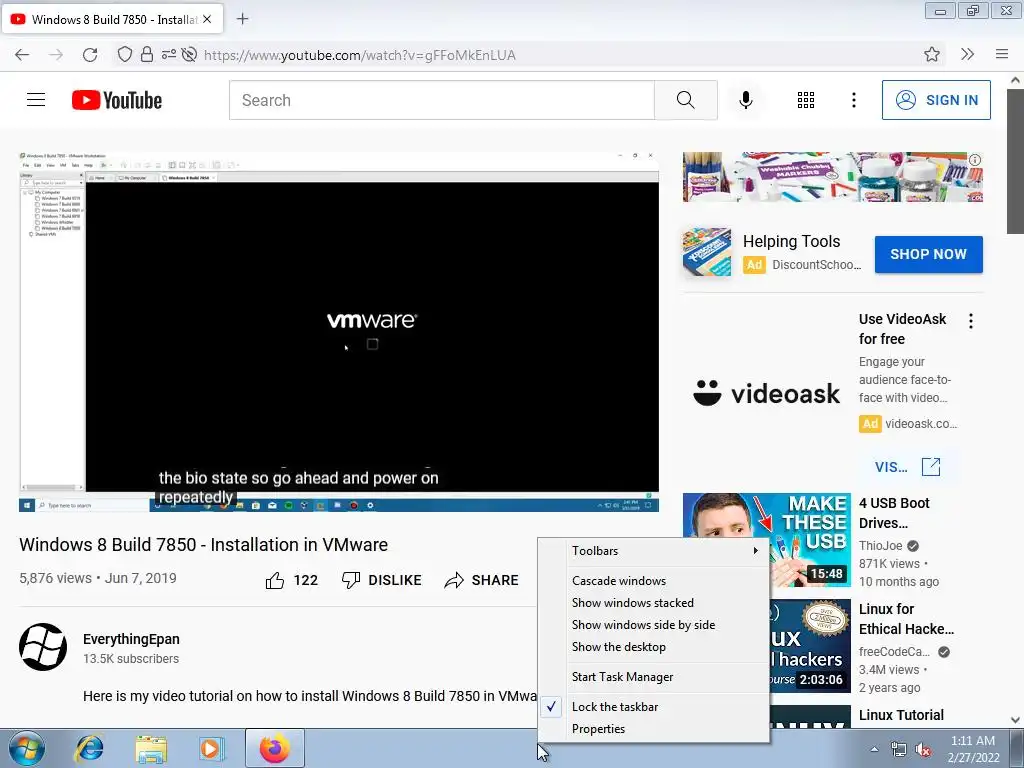Click the DISLIKE thumbs down button
The height and width of the screenshot is (768, 1024).
pos(382,580)
